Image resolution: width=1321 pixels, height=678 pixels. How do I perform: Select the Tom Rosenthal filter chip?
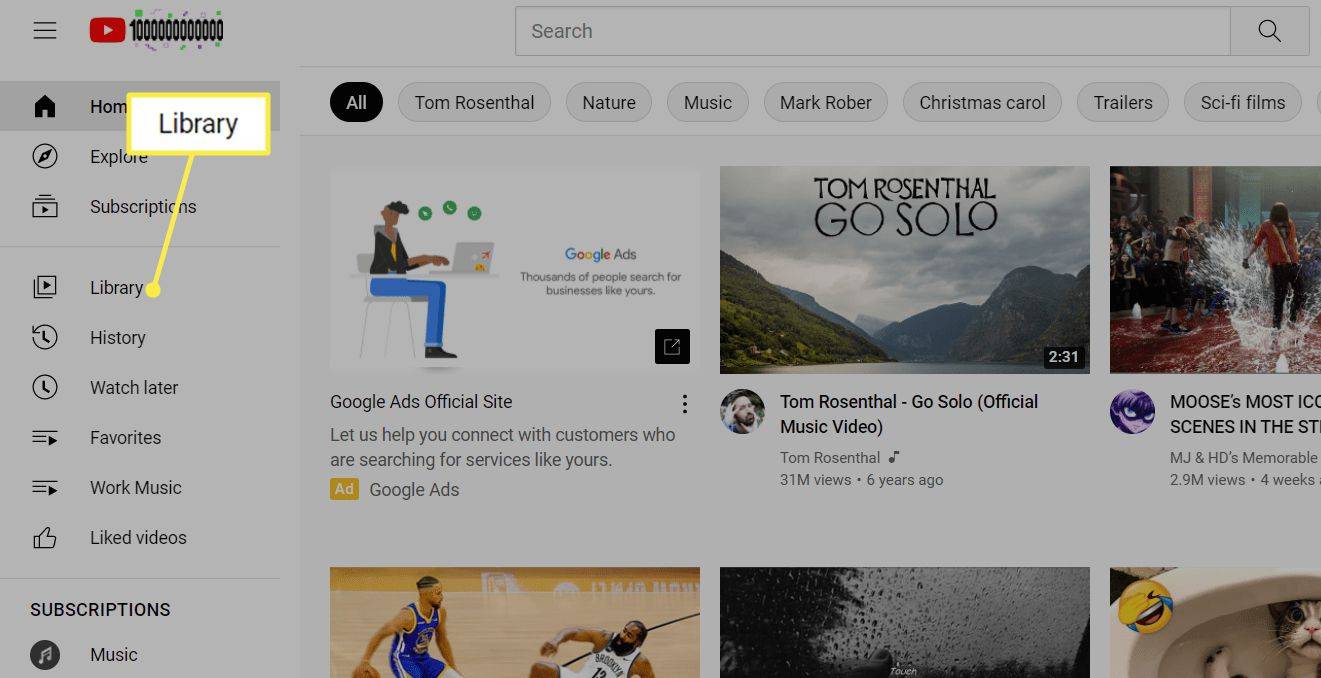pos(475,102)
